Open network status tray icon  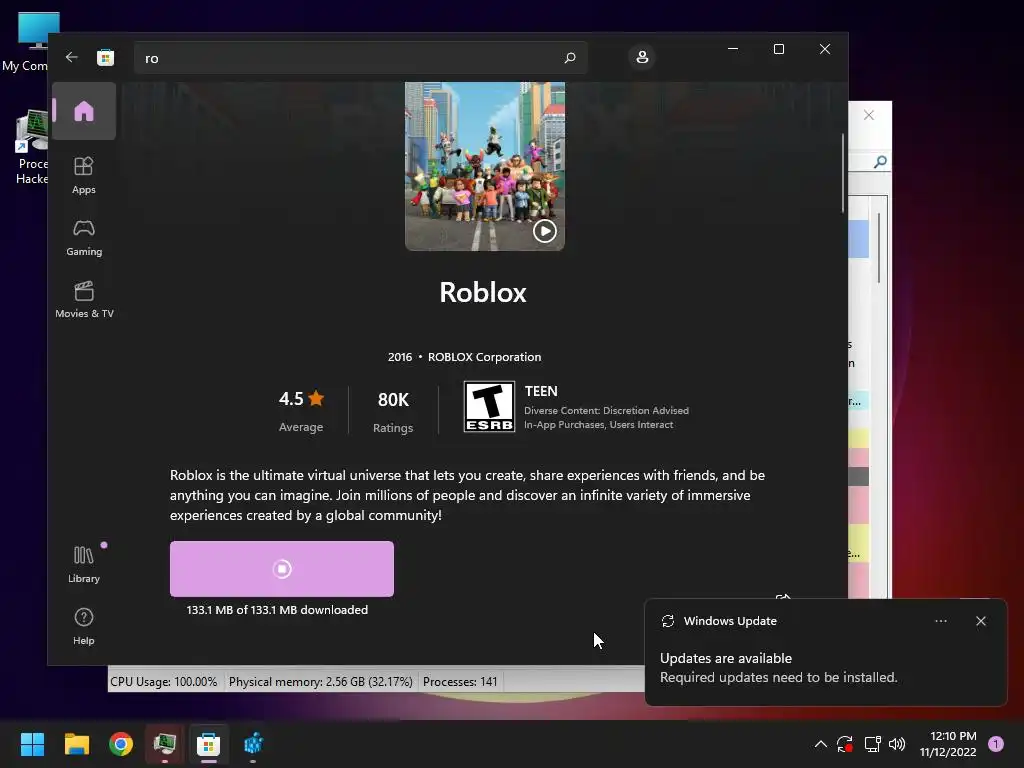pos(872,744)
